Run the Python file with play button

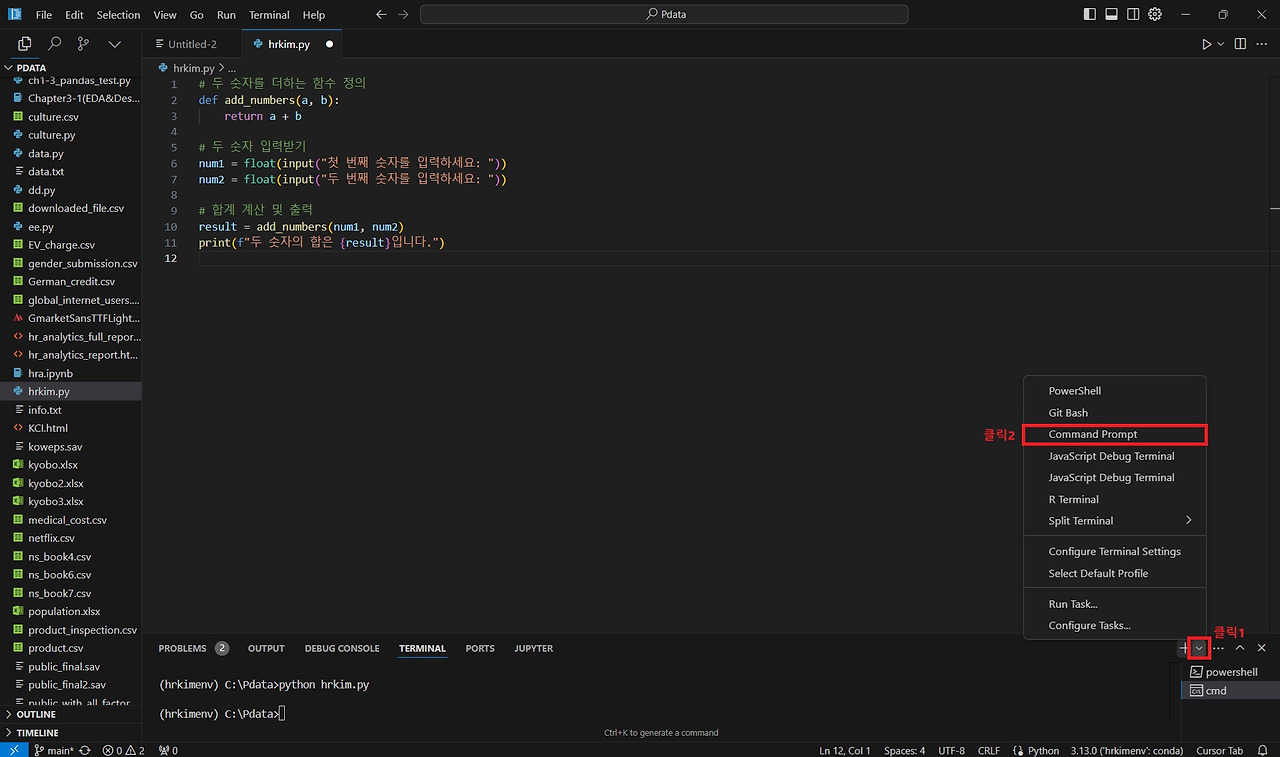1207,44
